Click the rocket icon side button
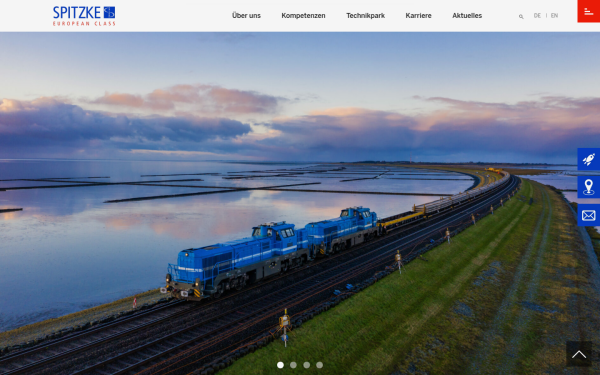This screenshot has height=375, width=600. click(589, 159)
